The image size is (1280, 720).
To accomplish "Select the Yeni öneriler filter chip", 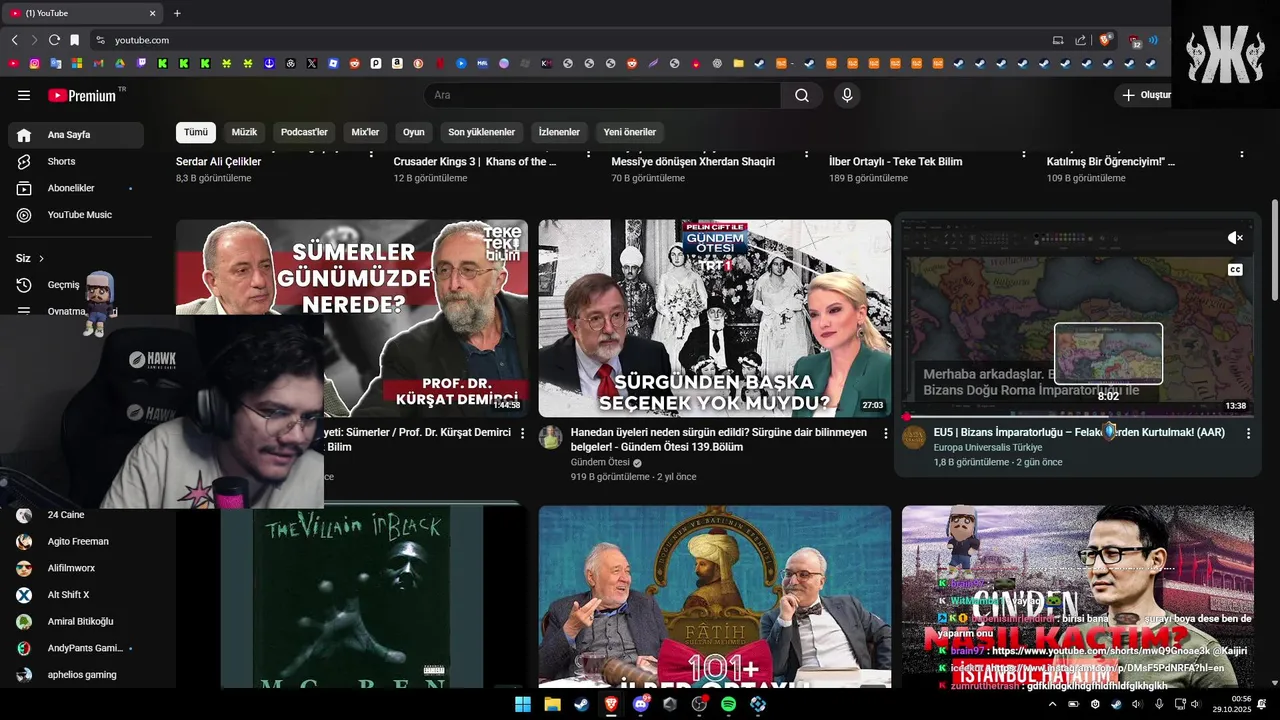I will 630,132.
